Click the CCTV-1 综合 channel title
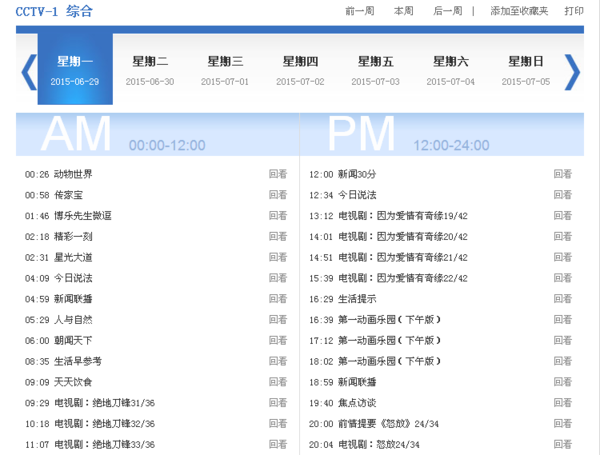 [x=54, y=11]
